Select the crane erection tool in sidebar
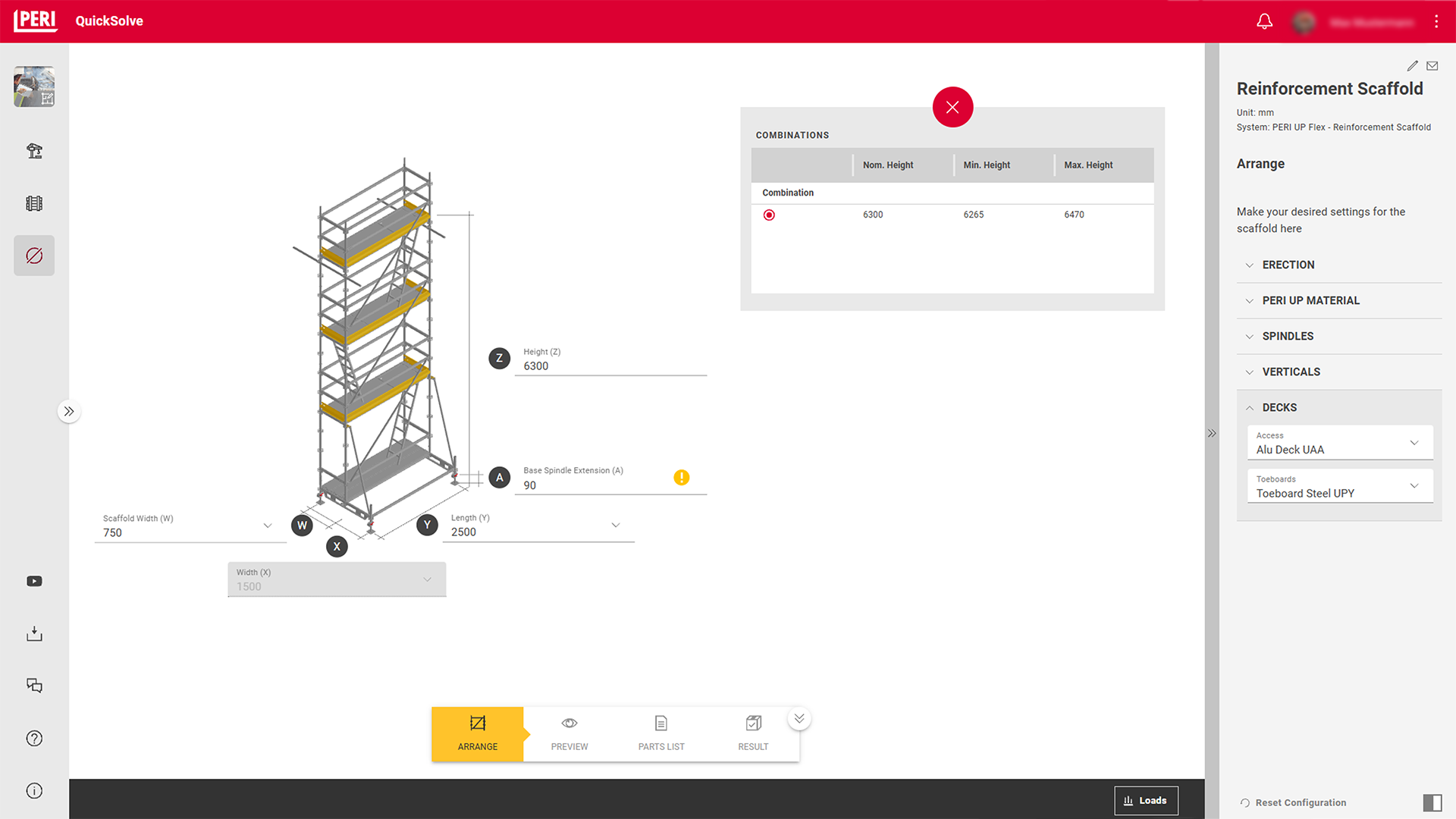This screenshot has width=1456, height=819. click(x=34, y=151)
